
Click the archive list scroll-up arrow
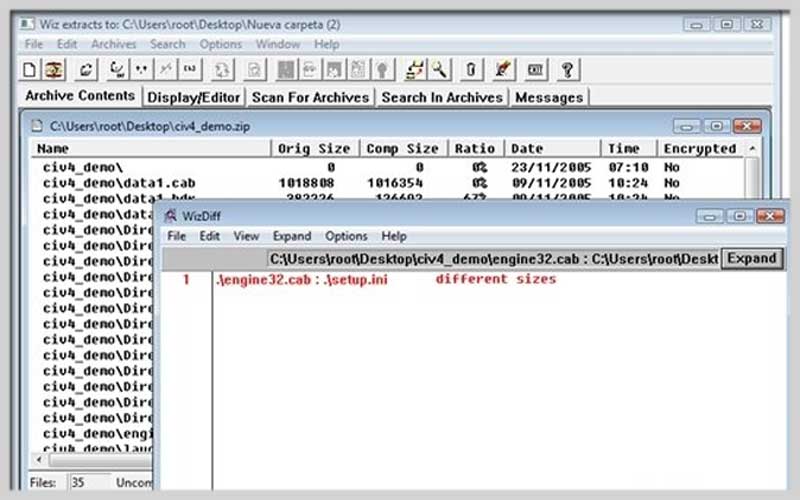(752, 148)
